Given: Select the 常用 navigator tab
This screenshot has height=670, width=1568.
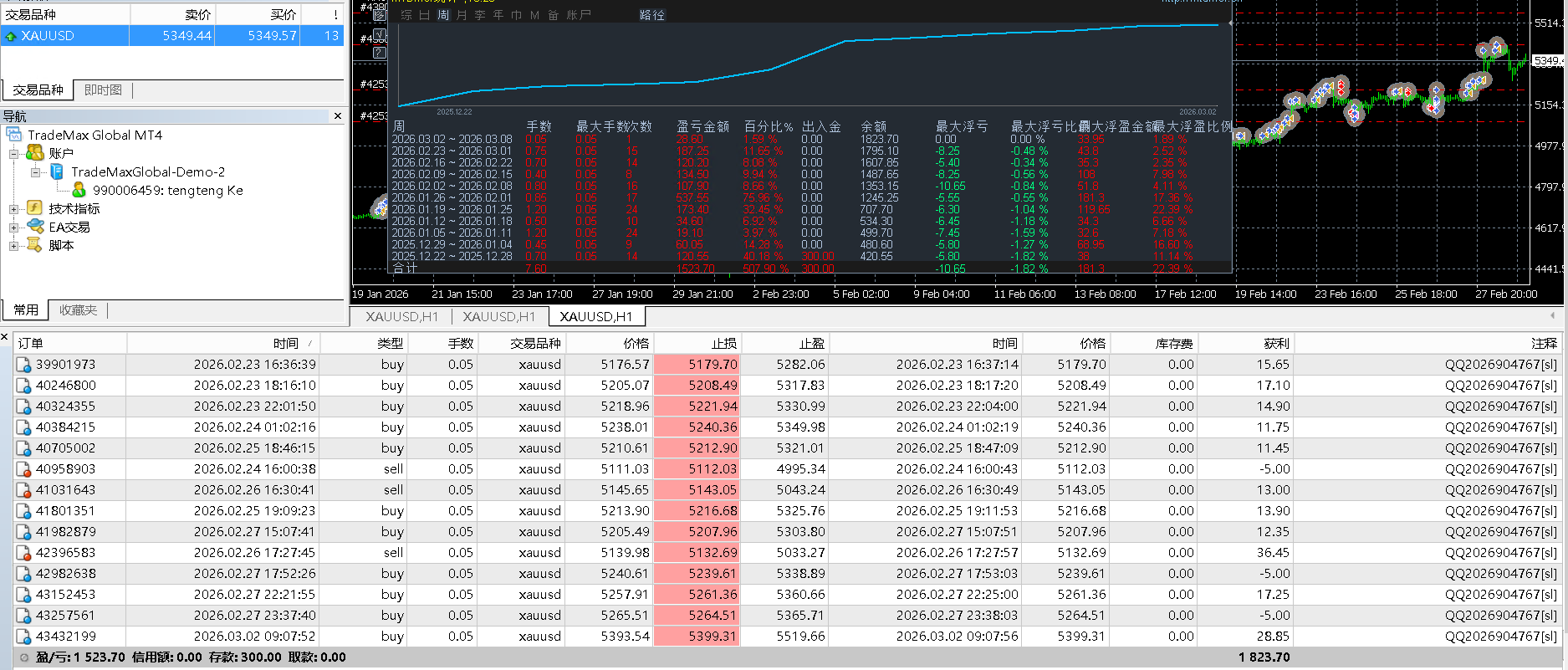Looking at the screenshot, I should [26, 310].
